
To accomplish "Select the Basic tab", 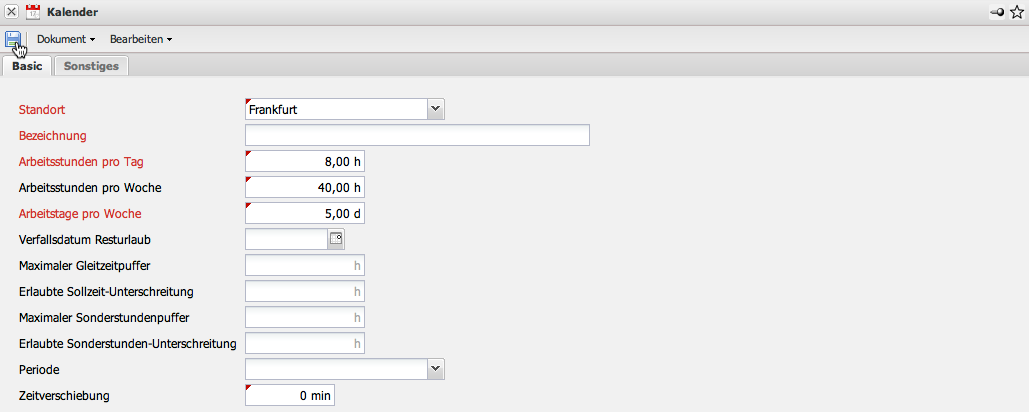I will pos(27,66).
